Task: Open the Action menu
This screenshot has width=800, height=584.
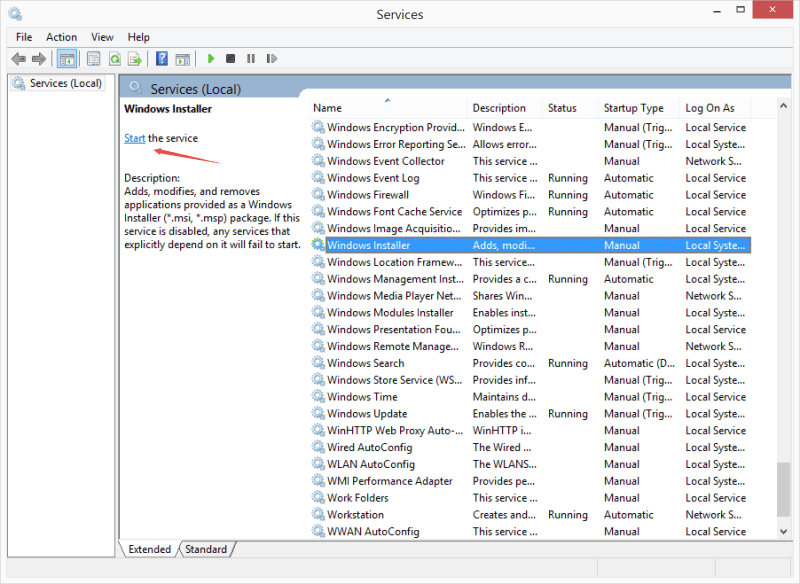Action: tap(61, 37)
